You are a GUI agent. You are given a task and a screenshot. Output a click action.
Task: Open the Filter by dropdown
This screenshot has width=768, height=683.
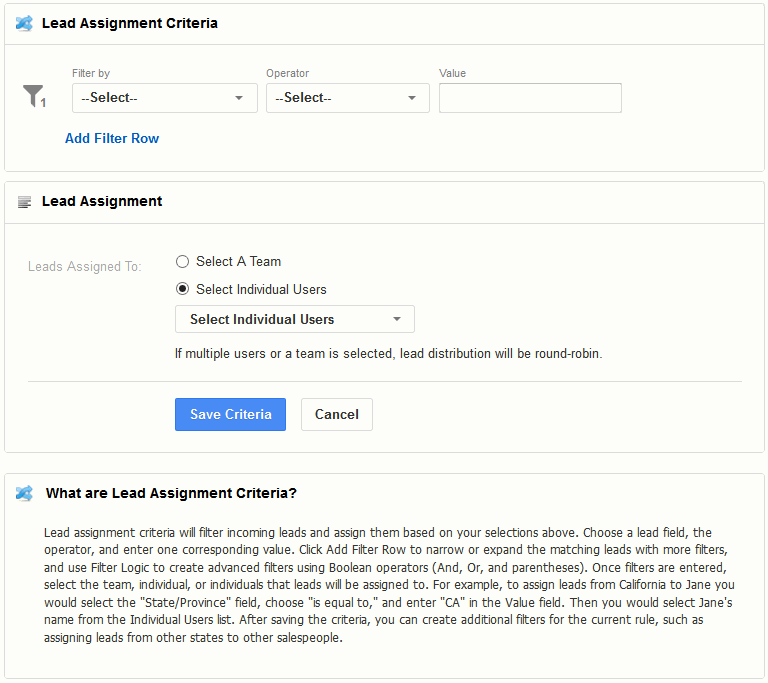[165, 98]
